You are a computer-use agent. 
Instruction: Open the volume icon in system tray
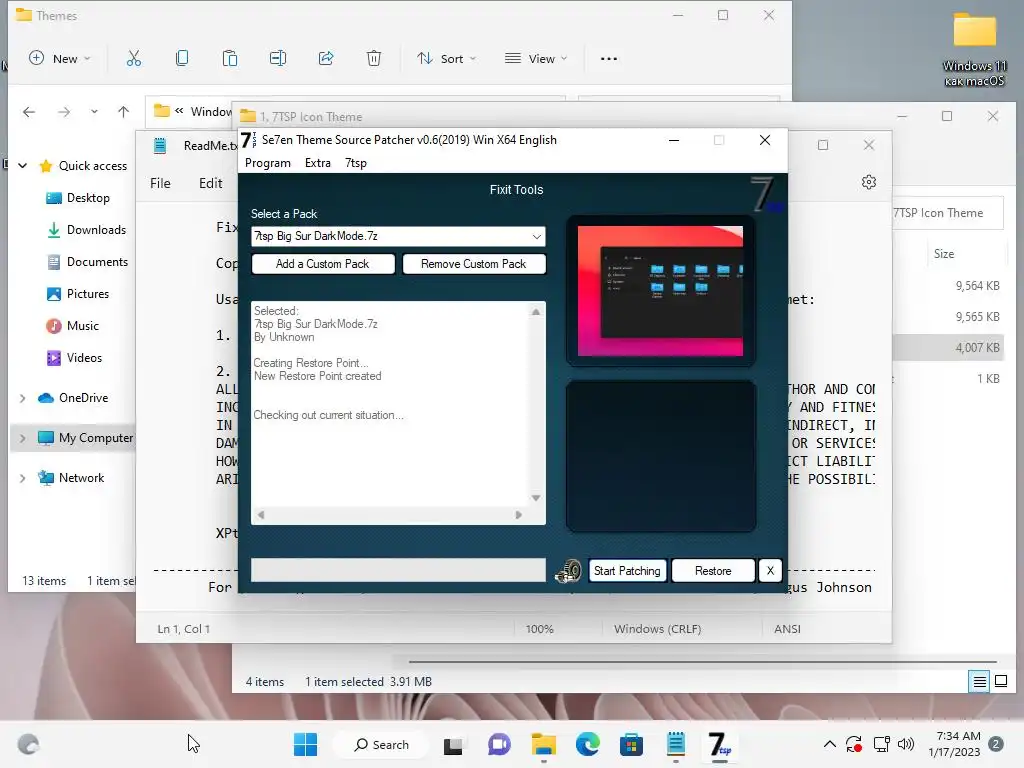point(906,744)
